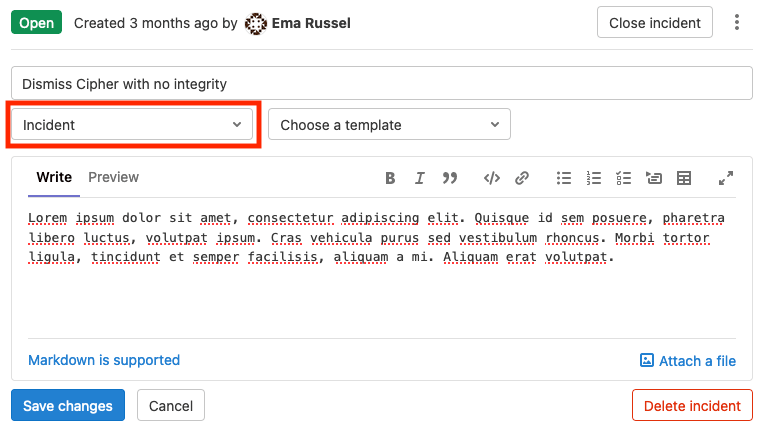Apply bold formatting in the editor toolbar
The width and height of the screenshot is (762, 425).
[x=391, y=178]
